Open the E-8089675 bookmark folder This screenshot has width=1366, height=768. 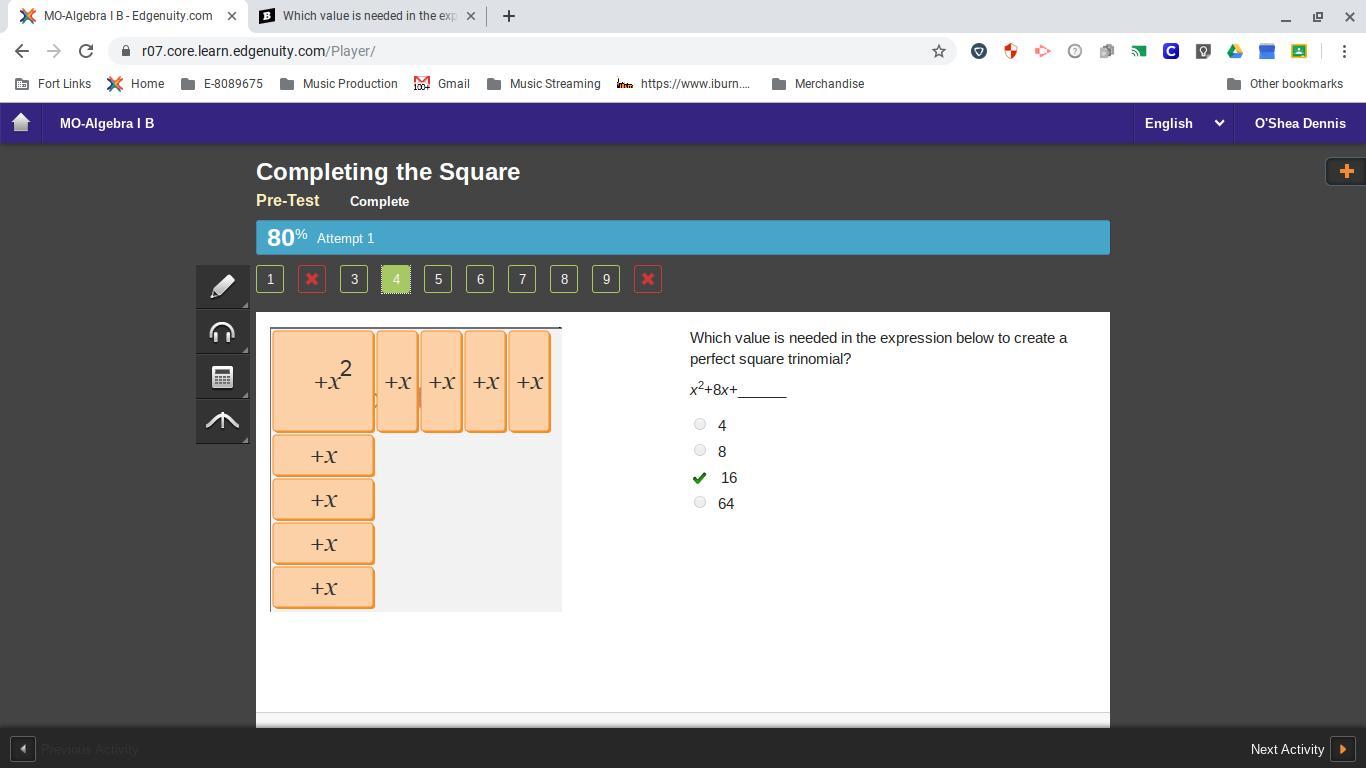tap(221, 84)
